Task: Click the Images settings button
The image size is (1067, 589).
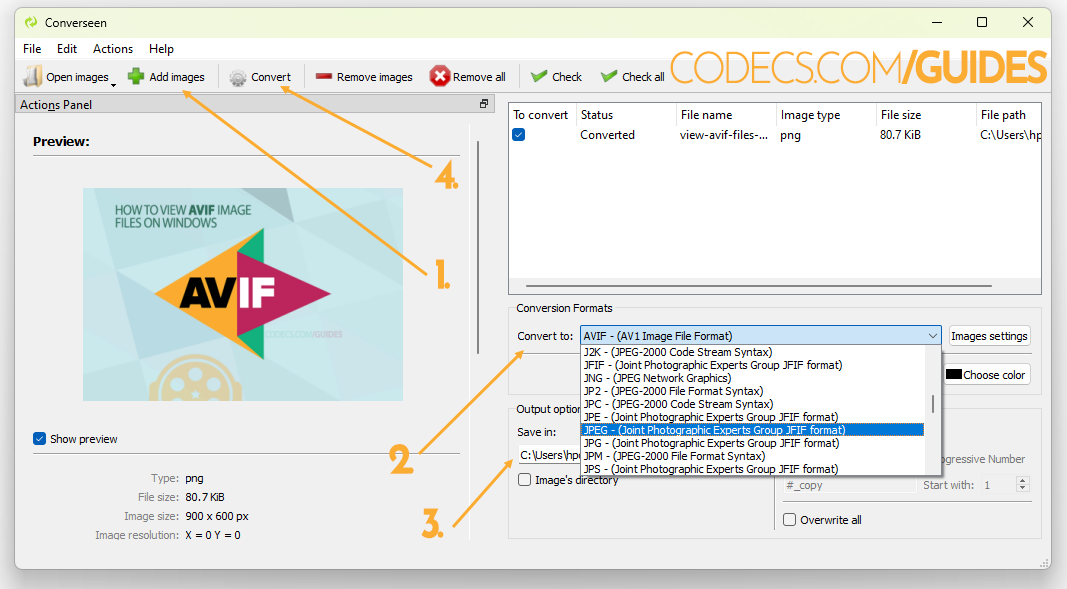Action: (989, 336)
